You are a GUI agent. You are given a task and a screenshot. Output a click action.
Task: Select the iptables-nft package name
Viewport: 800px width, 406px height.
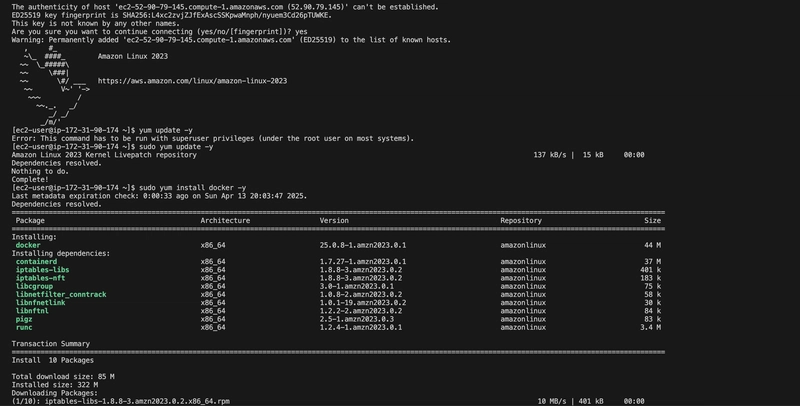(x=40, y=278)
